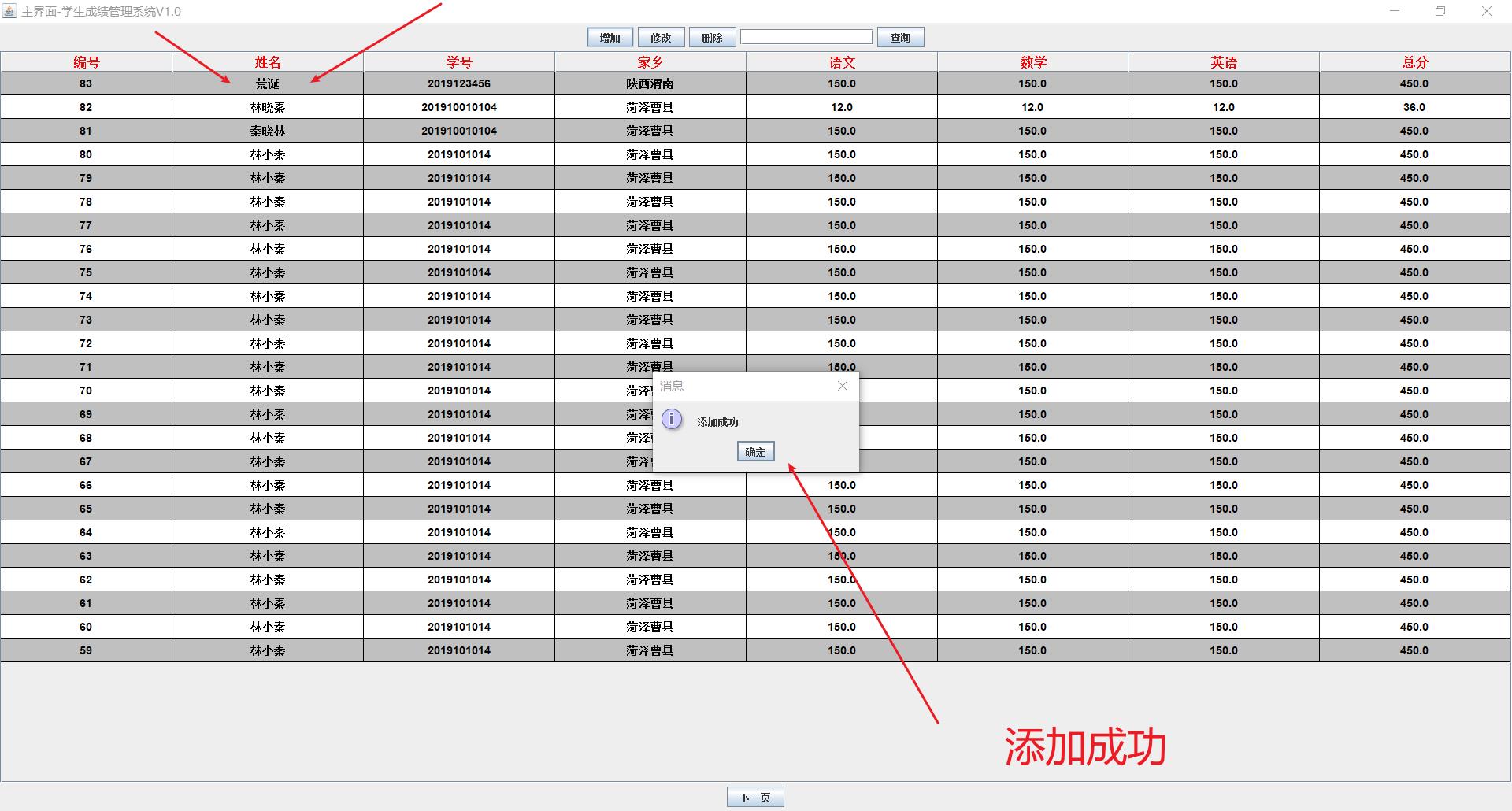The height and width of the screenshot is (811, 1512).
Task: Click the 家乡 column header
Action: coord(650,62)
